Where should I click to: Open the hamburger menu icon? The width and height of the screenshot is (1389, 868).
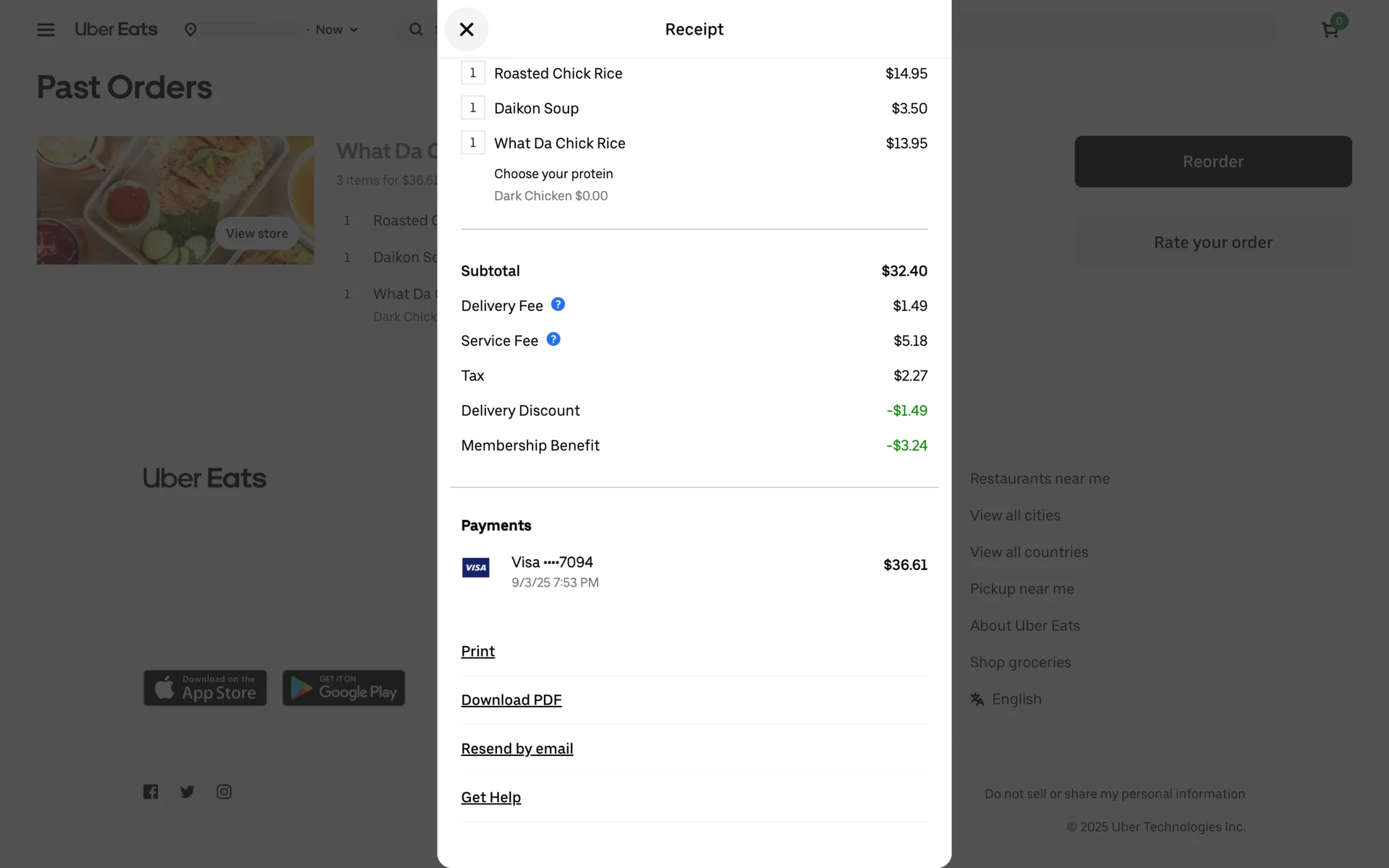(x=46, y=30)
